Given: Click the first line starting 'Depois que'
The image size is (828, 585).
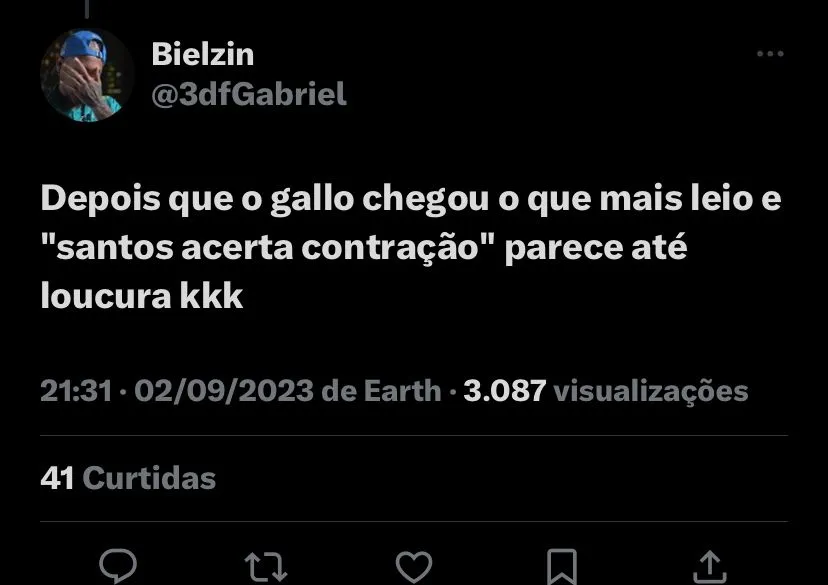Looking at the screenshot, I should [x=411, y=200].
